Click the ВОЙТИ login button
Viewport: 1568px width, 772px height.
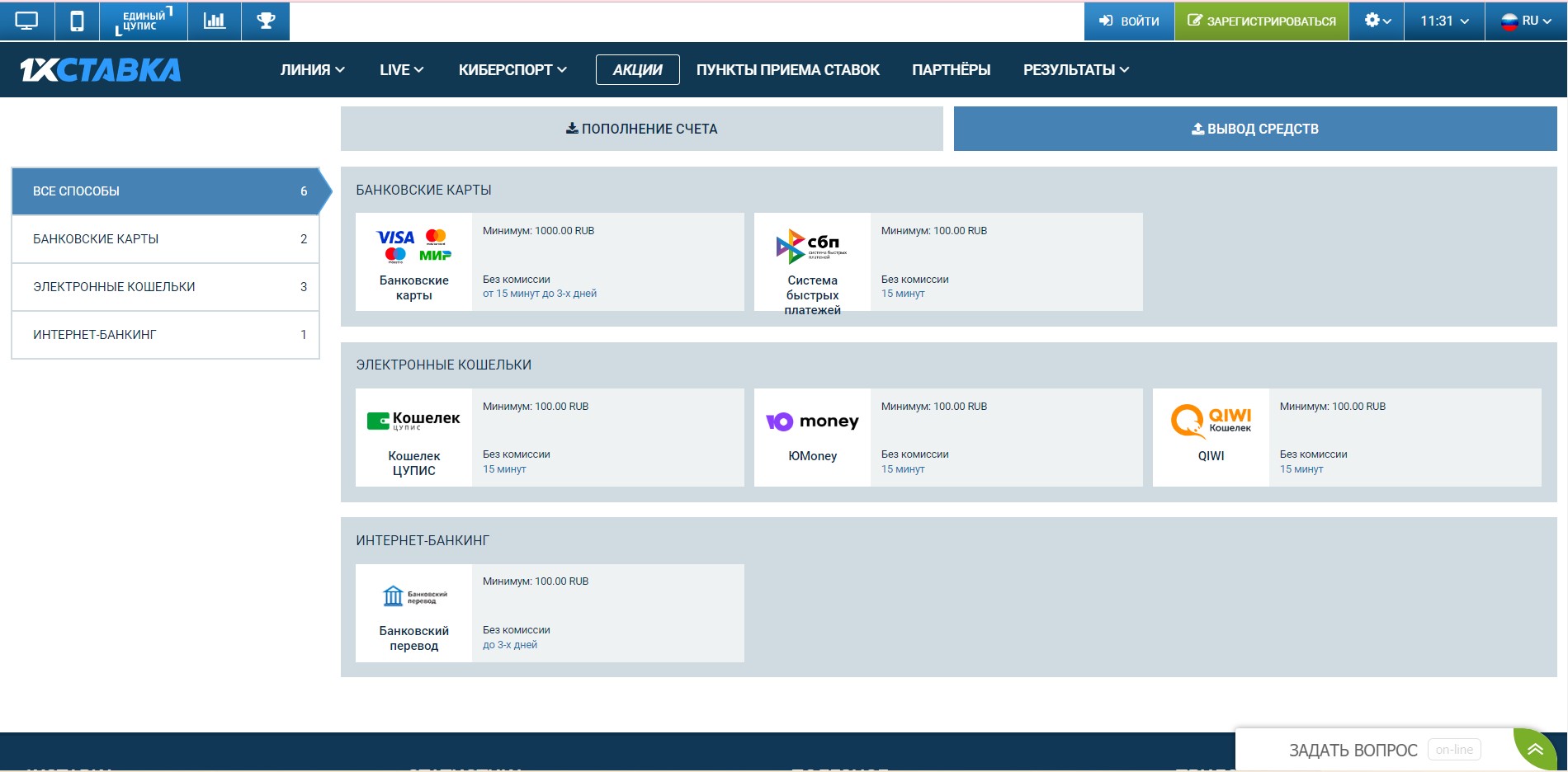click(x=1129, y=21)
